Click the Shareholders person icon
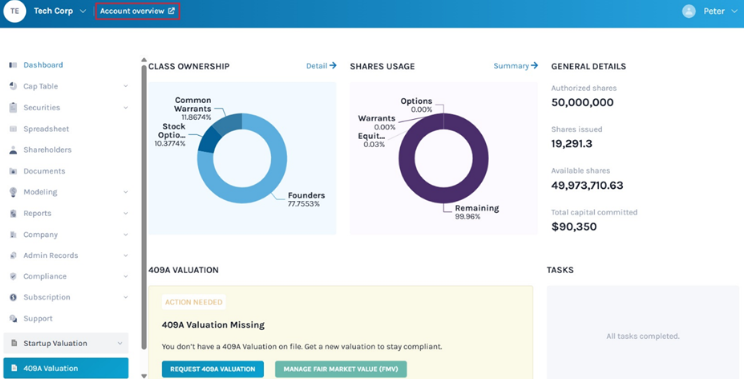 pos(13,150)
